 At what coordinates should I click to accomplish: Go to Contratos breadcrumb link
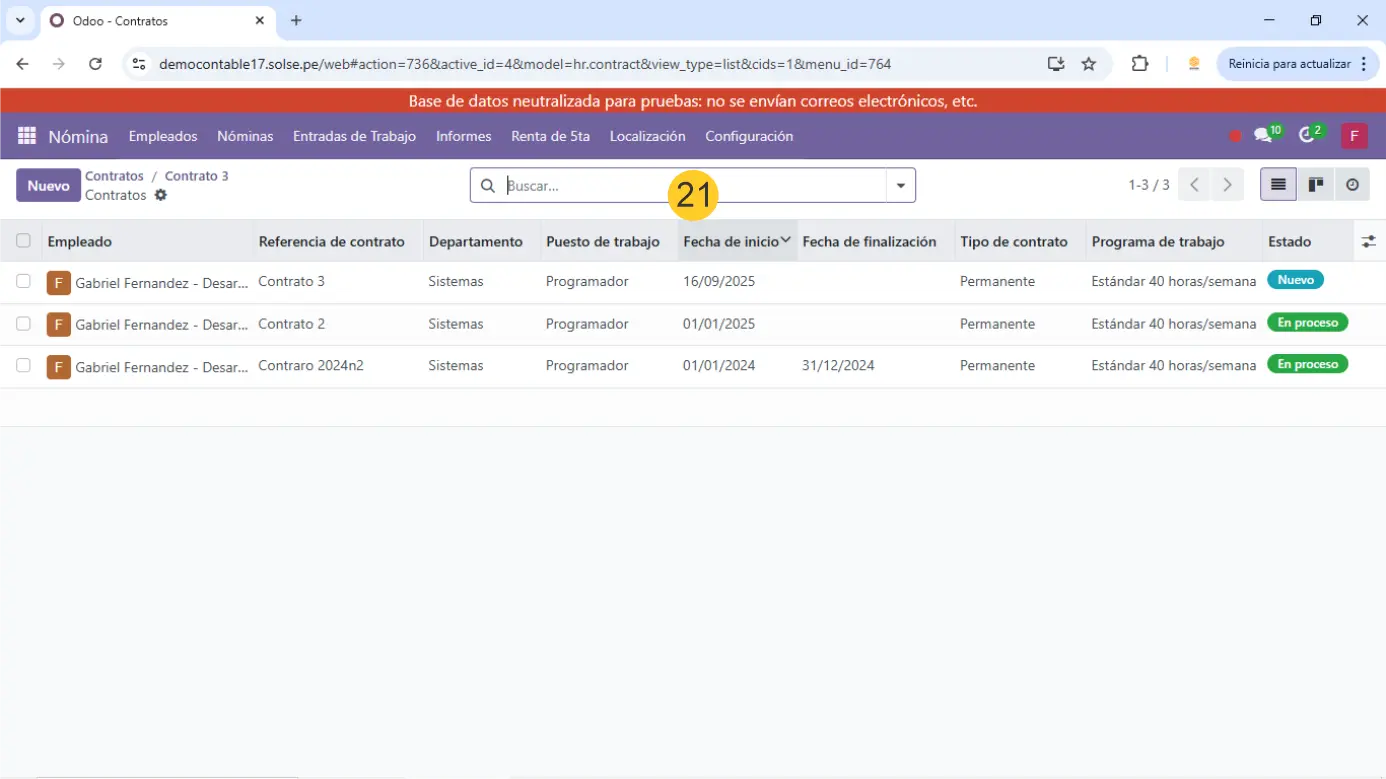114,176
